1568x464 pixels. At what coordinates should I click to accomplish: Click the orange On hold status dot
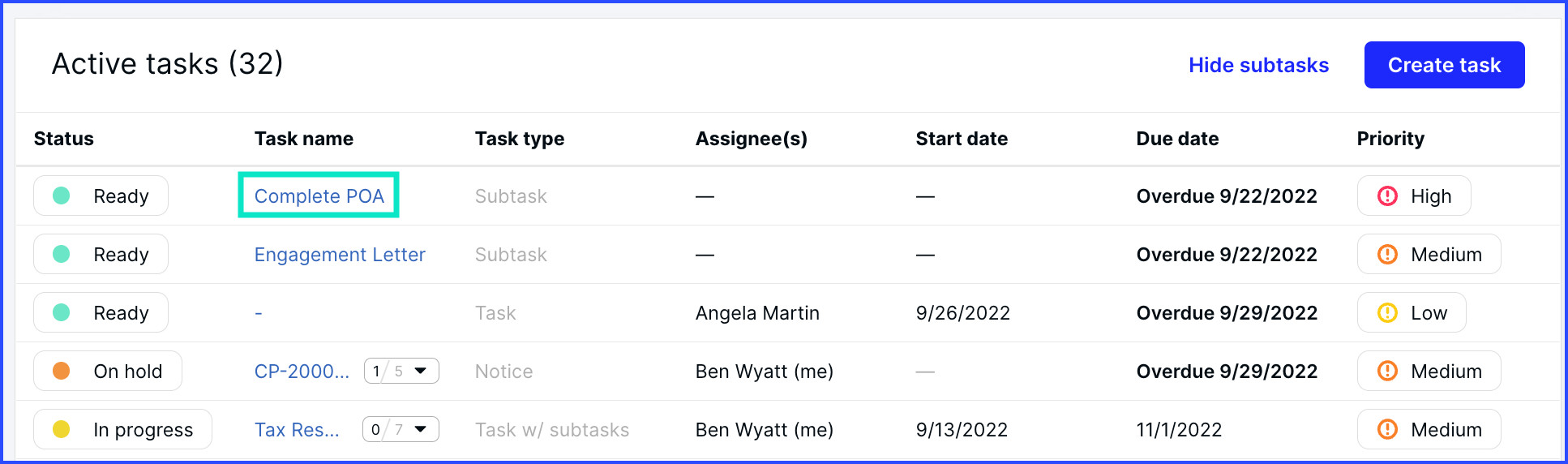[61, 371]
